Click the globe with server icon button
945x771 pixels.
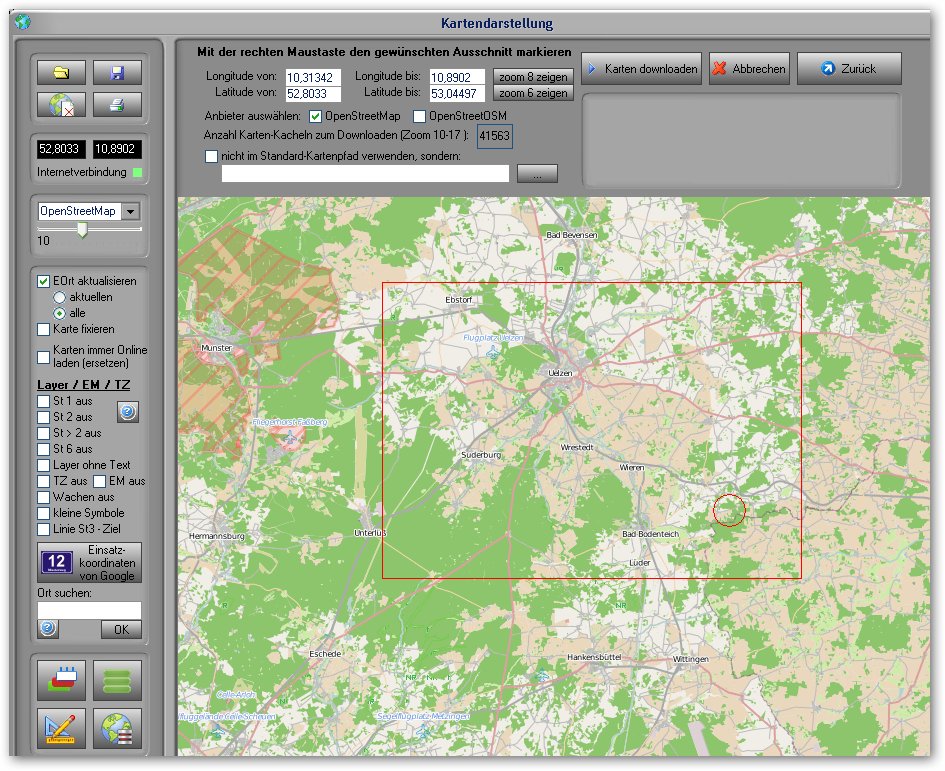click(x=118, y=728)
